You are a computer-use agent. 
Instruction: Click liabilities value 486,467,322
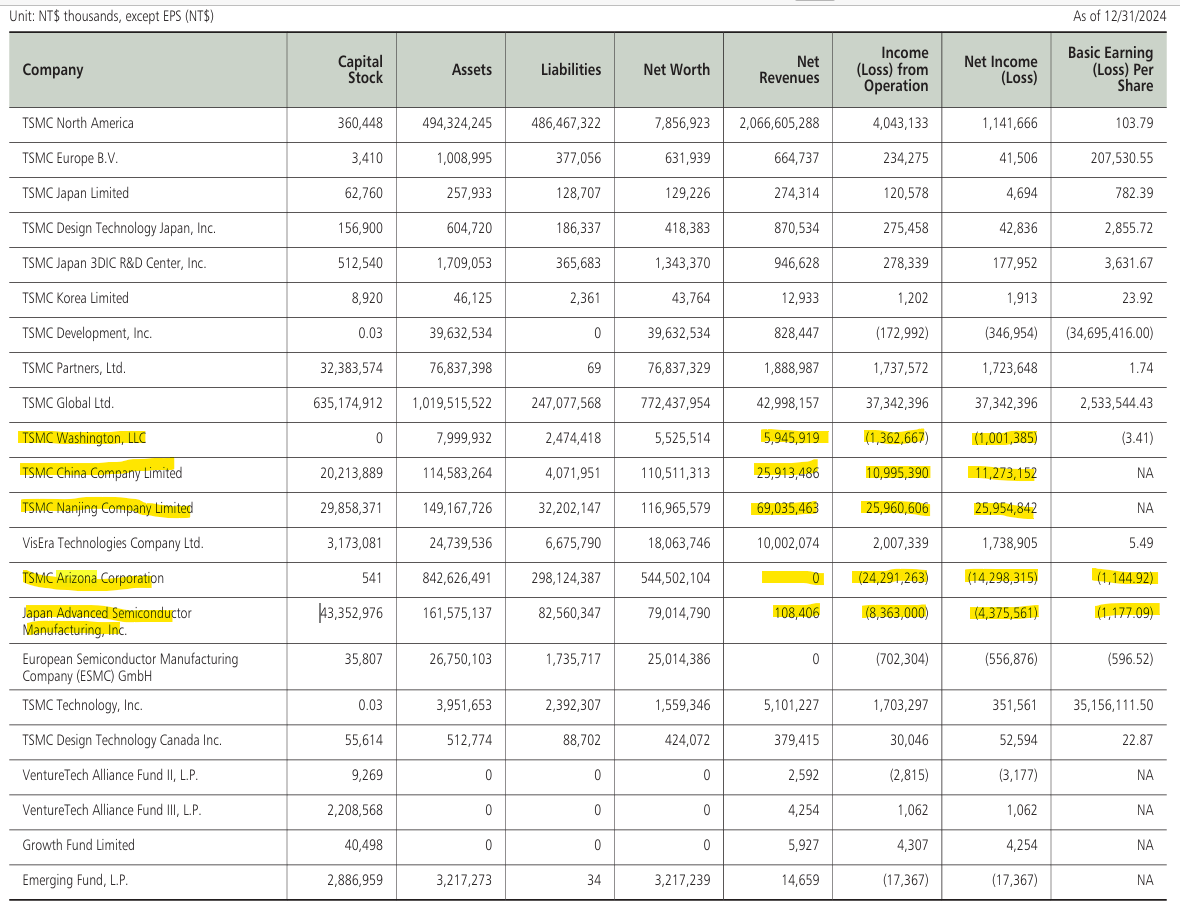pos(566,123)
